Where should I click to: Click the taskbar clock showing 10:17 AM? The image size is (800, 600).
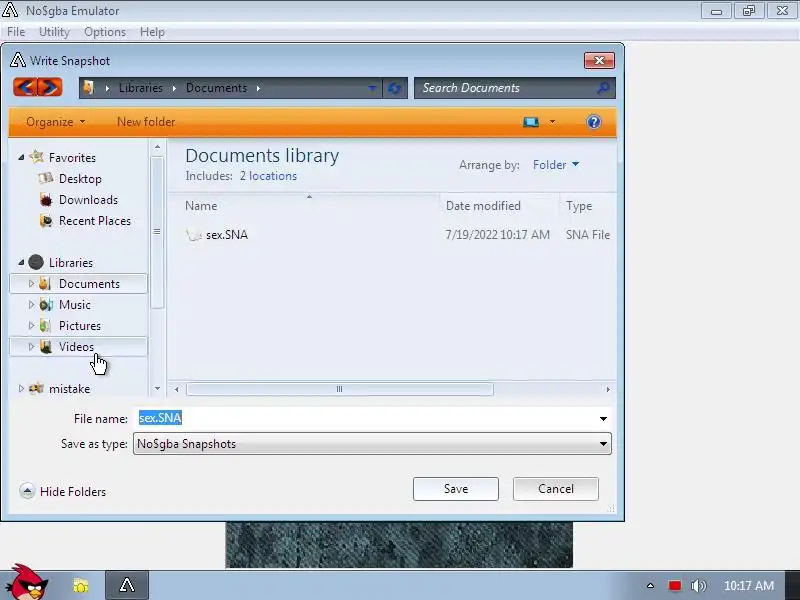[748, 586]
